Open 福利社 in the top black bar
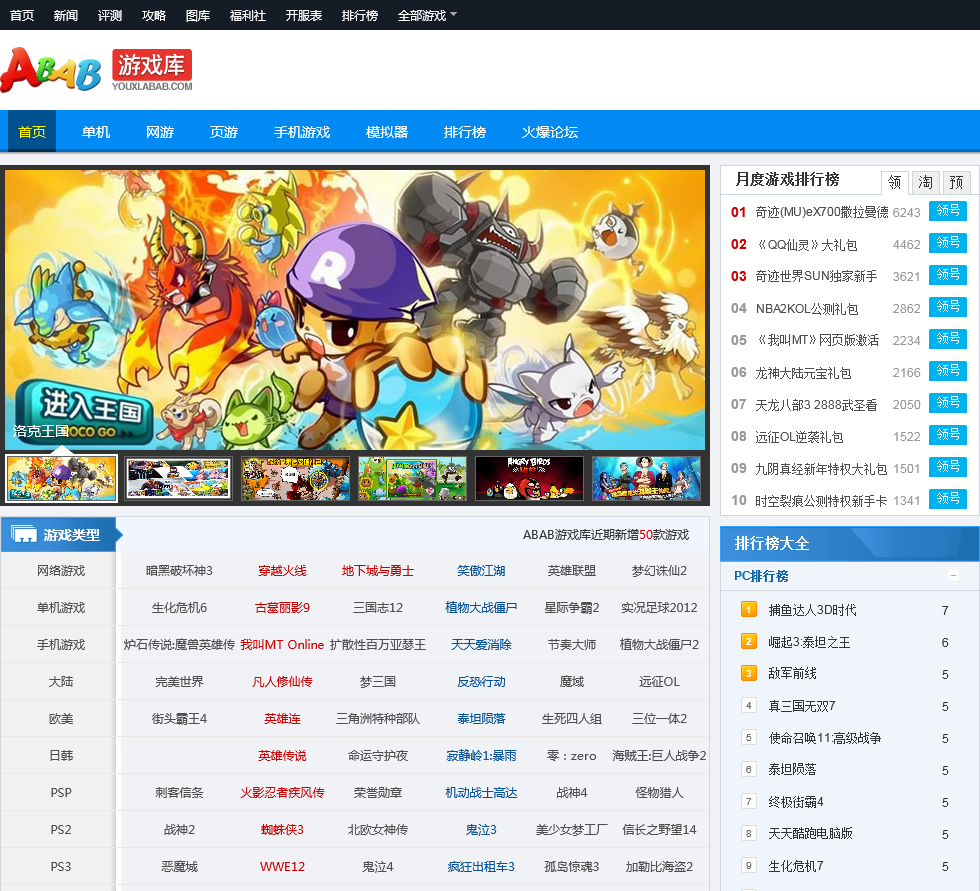Screen dimensions: 980x891 (248, 15)
